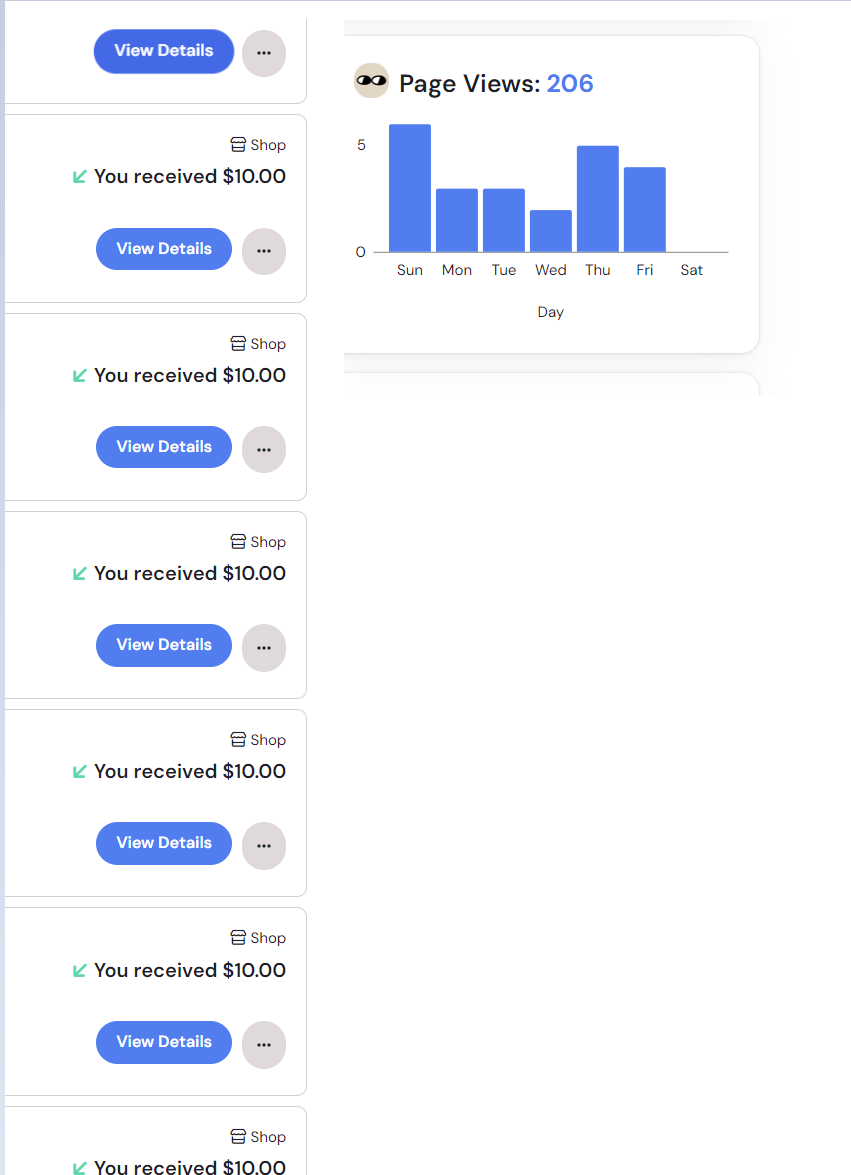Click the Shop icon in the third payment card
Screen dimensions: 851x1175
[x=238, y=541]
